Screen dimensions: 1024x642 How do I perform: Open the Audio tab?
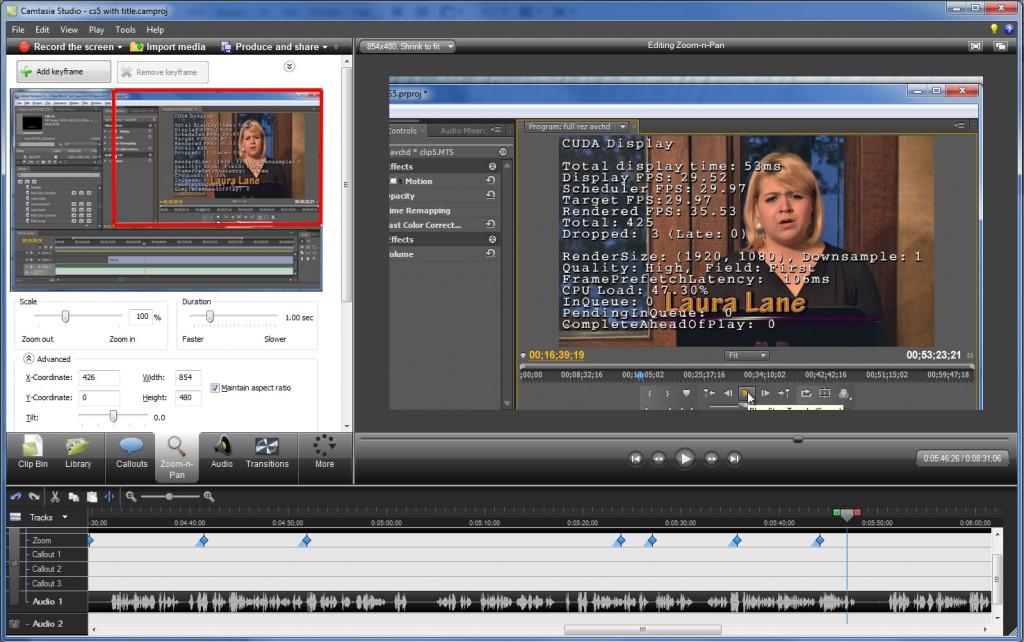coord(221,453)
